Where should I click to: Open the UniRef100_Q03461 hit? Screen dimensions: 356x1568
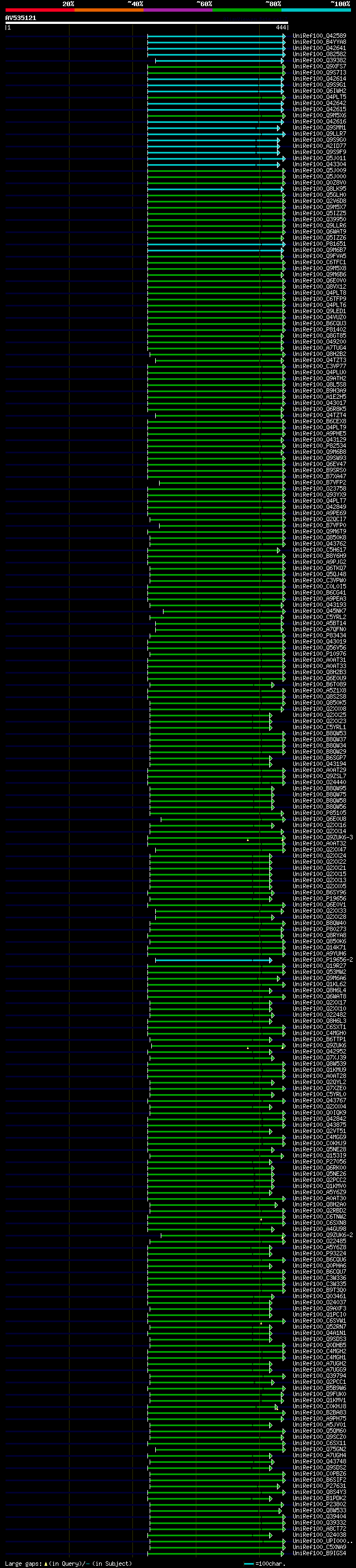coord(319,1297)
